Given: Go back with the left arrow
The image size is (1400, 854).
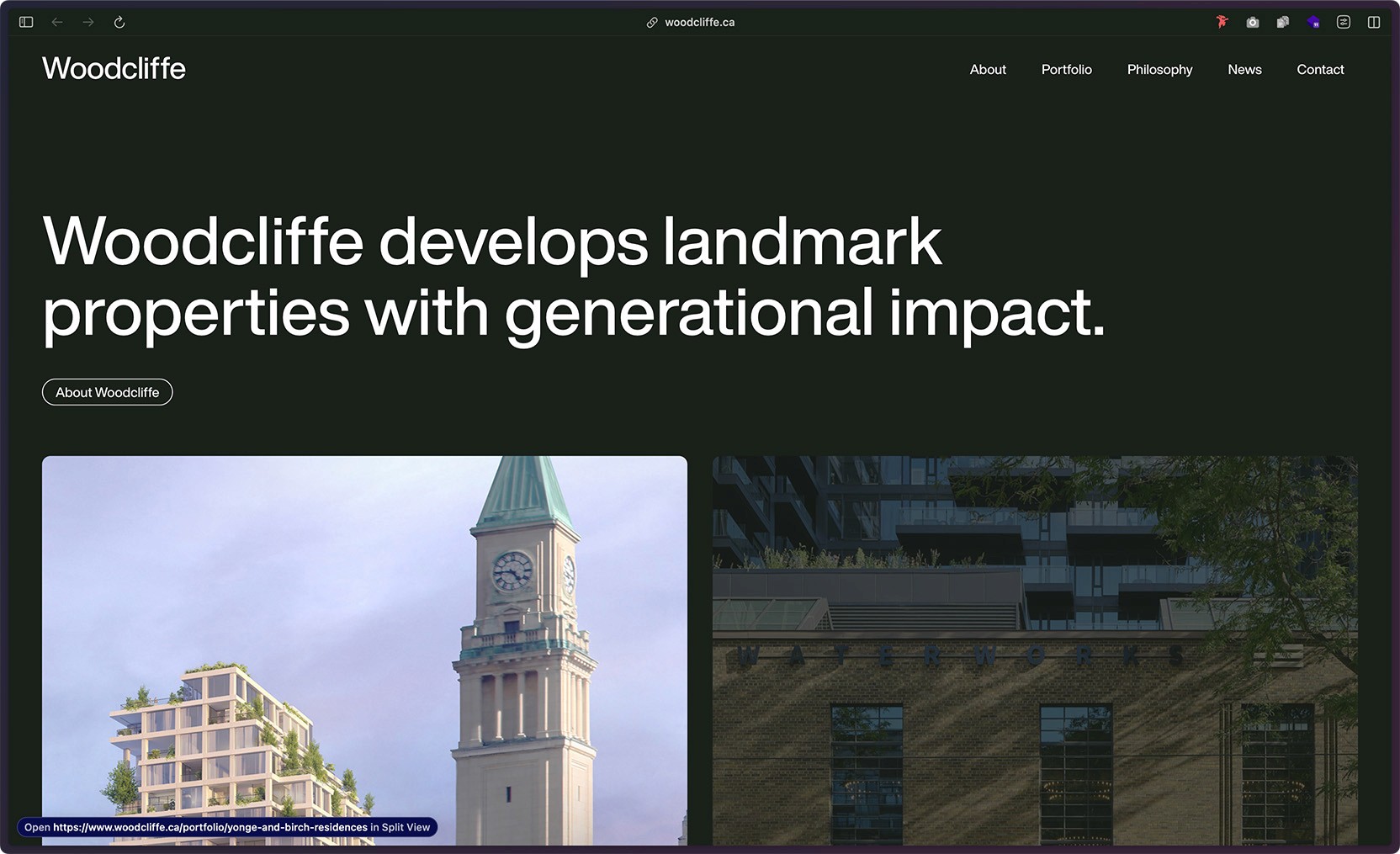Looking at the screenshot, I should [57, 22].
